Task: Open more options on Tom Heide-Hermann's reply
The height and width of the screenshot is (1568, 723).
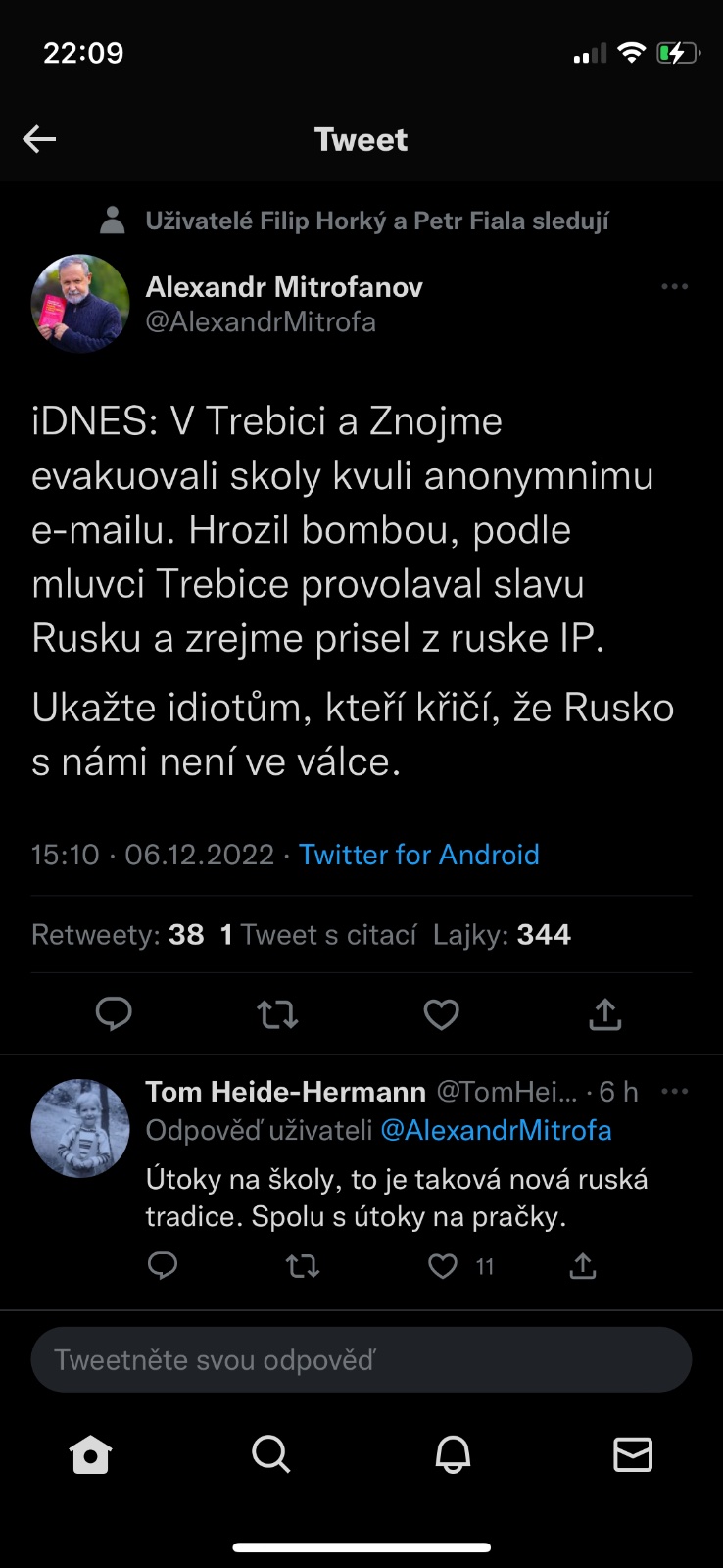Action: click(x=674, y=1092)
